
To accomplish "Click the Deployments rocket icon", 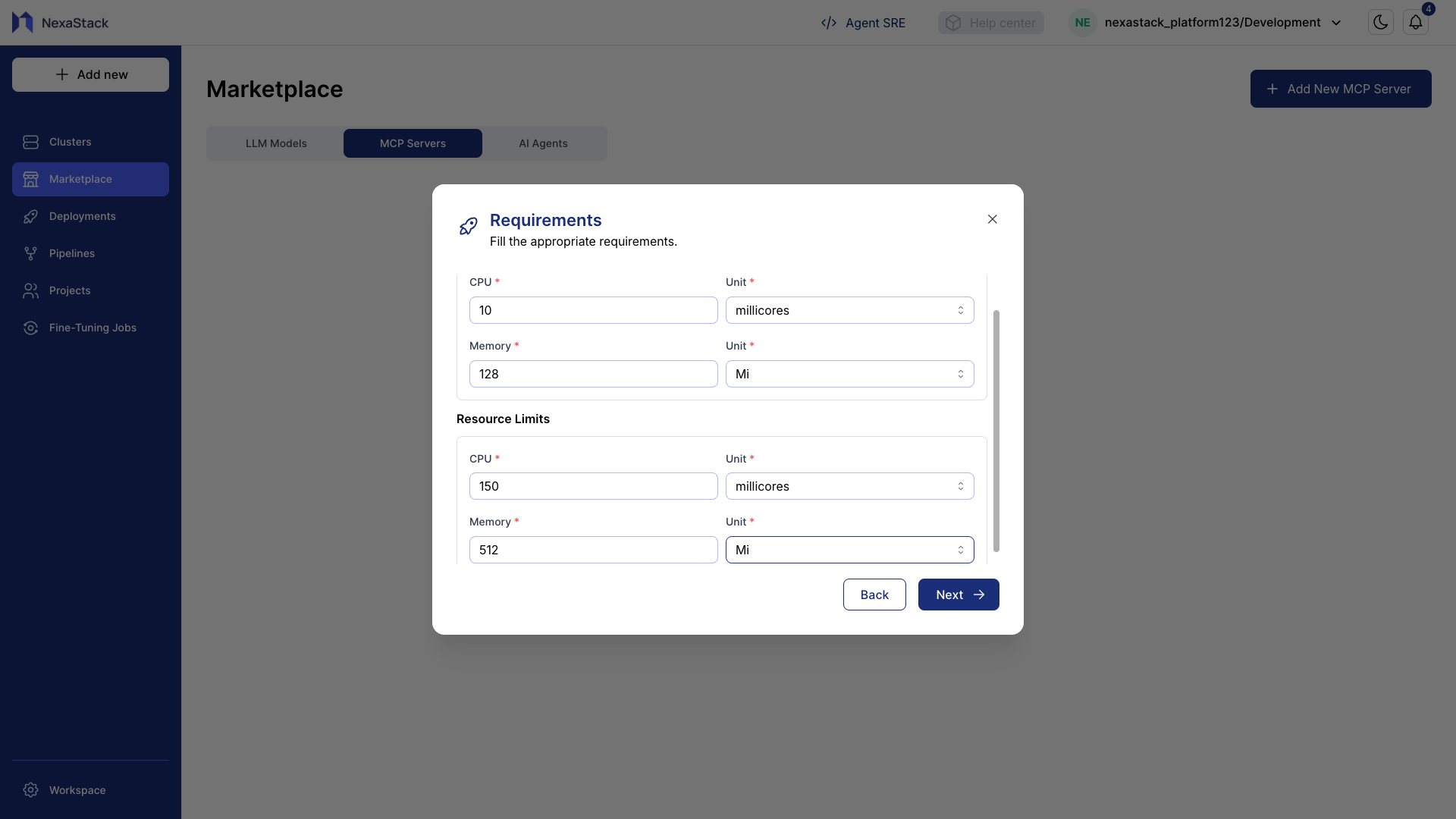I will (x=30, y=217).
